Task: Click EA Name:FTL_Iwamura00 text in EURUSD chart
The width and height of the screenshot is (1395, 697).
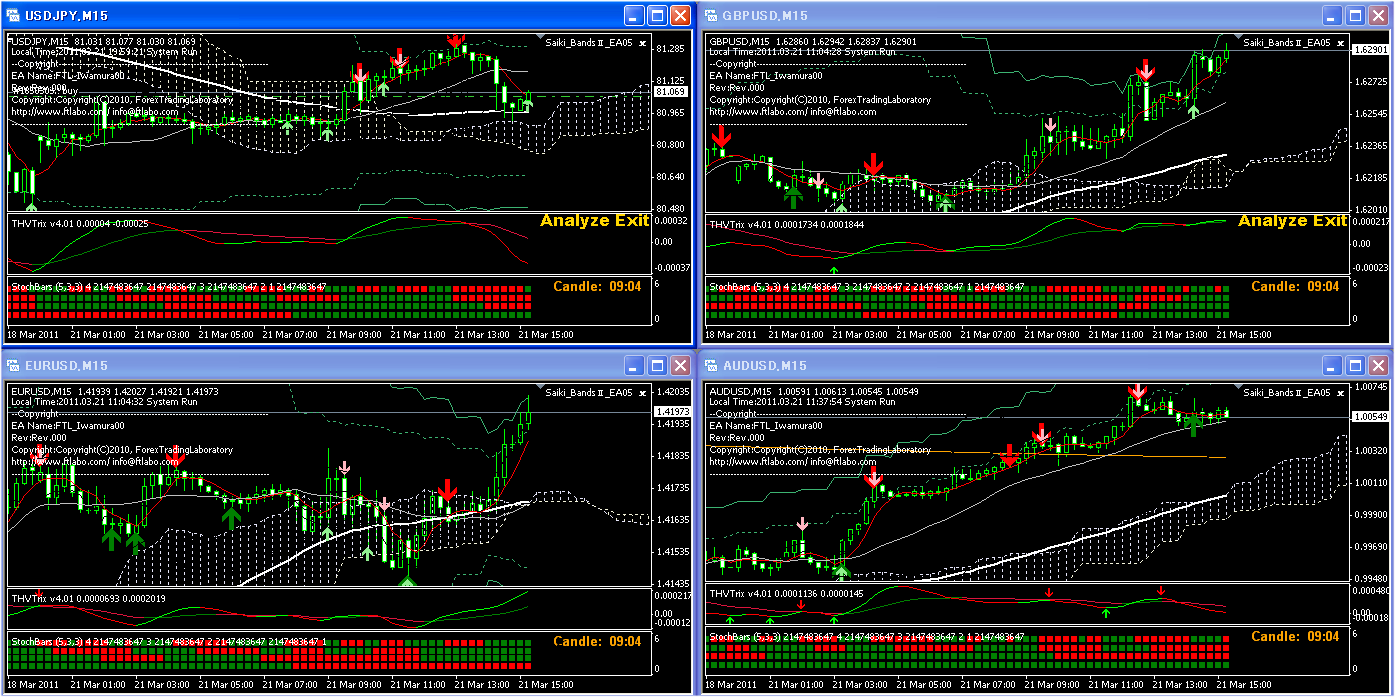Action: pyautogui.click(x=68, y=425)
